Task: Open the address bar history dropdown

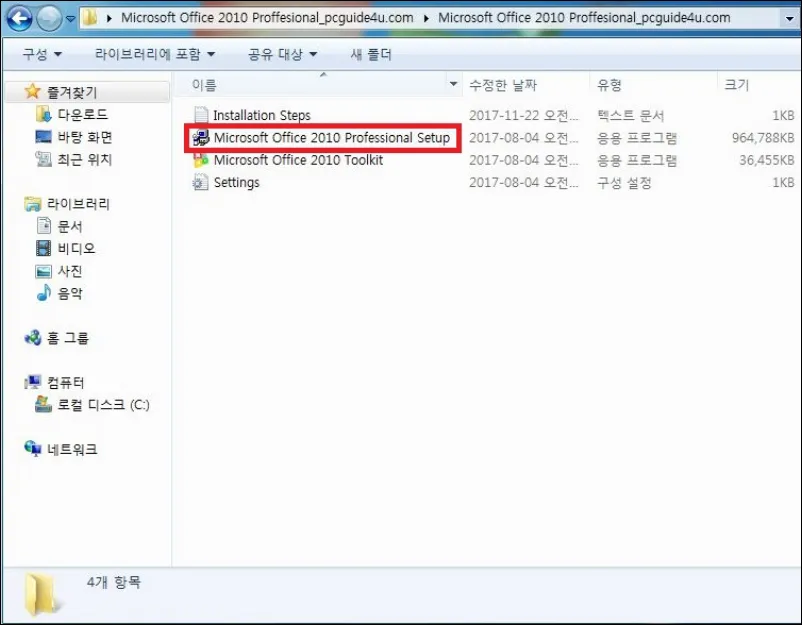Action: click(x=789, y=19)
